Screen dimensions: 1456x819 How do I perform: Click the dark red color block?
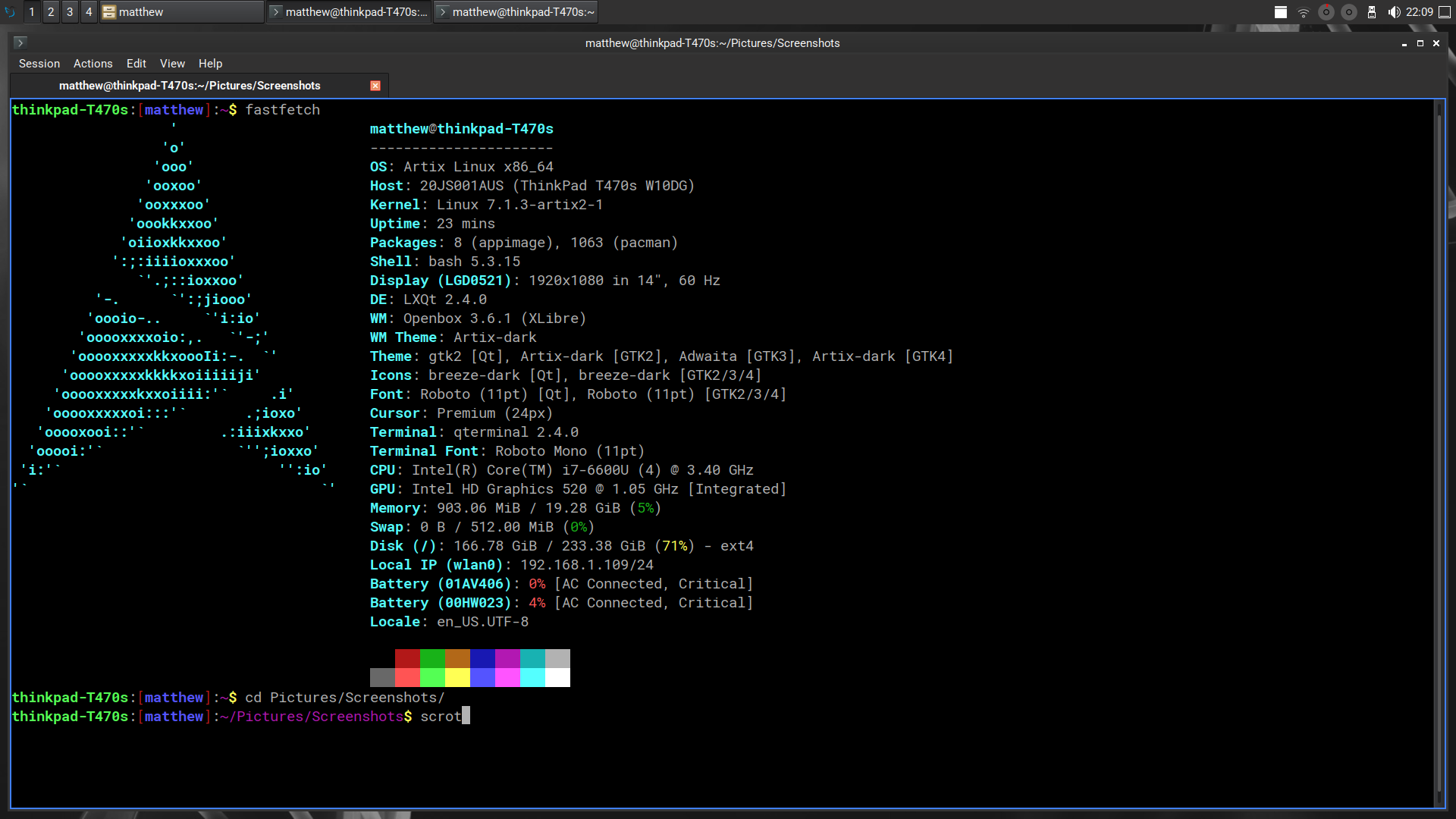point(407,658)
